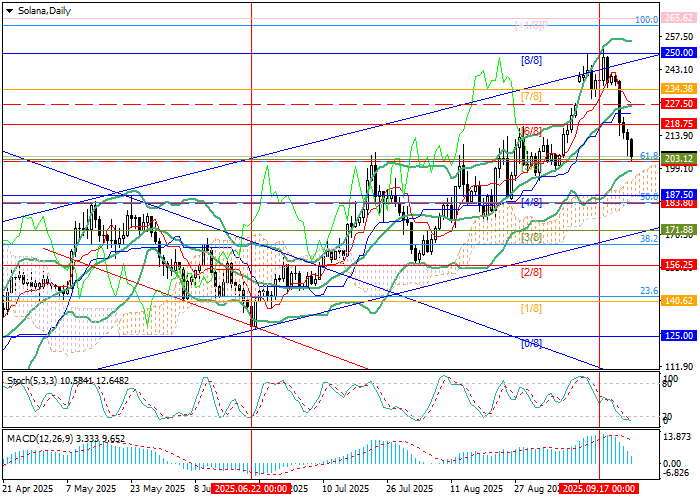Click the 125.00 blue price label
Image resolution: width=700 pixels, height=500 pixels.
coord(678,336)
